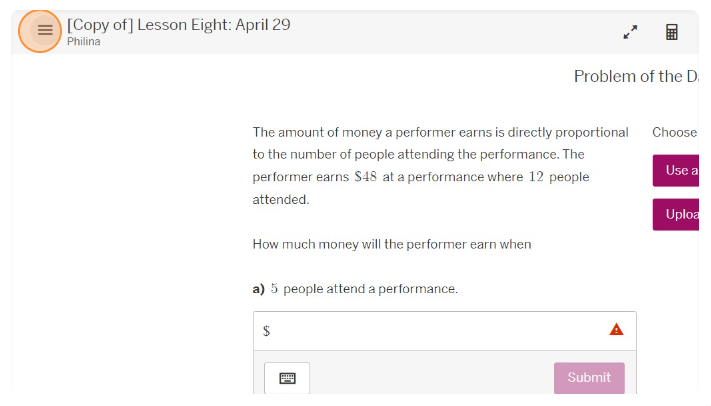Click the student name Philina
Screen dimensions: 711x406
pos(83,42)
